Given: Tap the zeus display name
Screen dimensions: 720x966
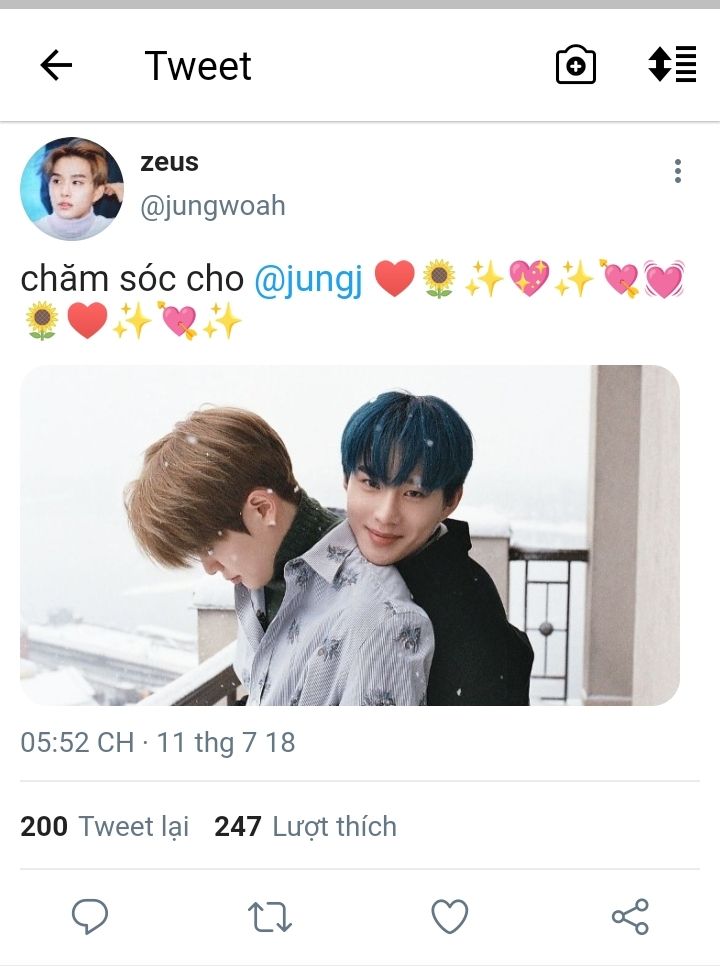Looking at the screenshot, I should [x=169, y=163].
